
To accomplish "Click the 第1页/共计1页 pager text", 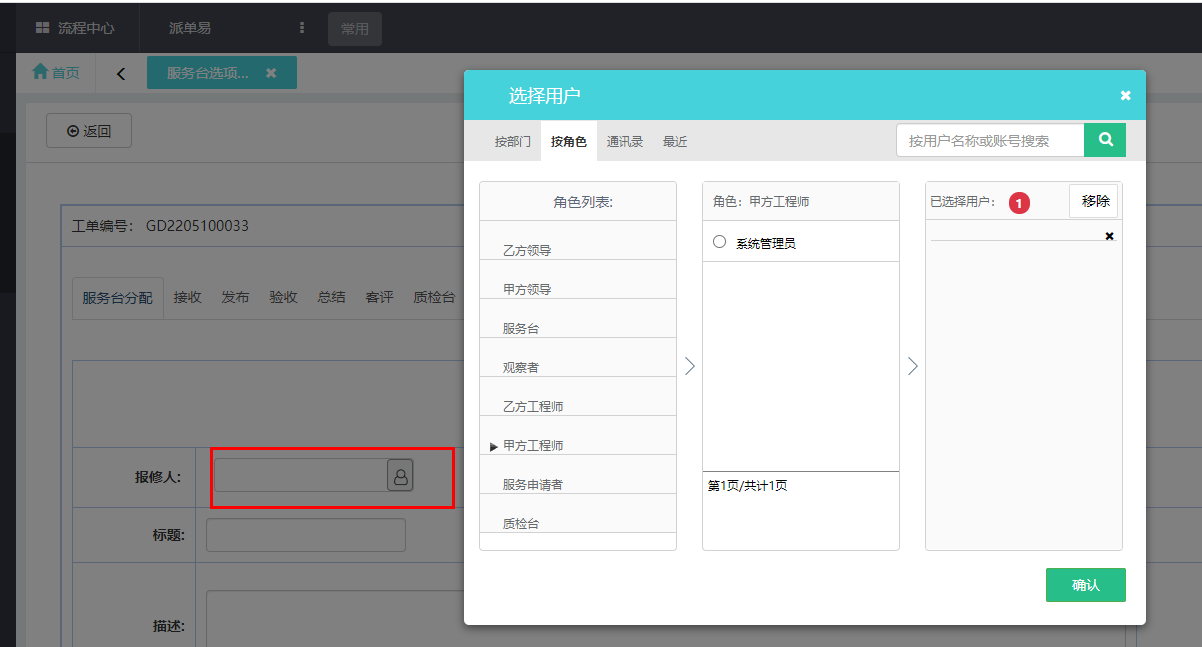I will [747, 486].
